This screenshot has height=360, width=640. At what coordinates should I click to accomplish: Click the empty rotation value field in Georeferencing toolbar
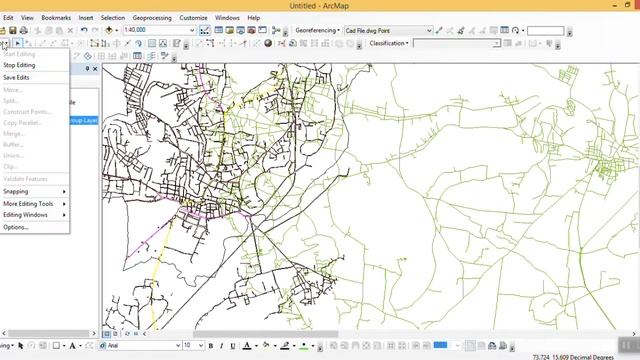(546, 31)
